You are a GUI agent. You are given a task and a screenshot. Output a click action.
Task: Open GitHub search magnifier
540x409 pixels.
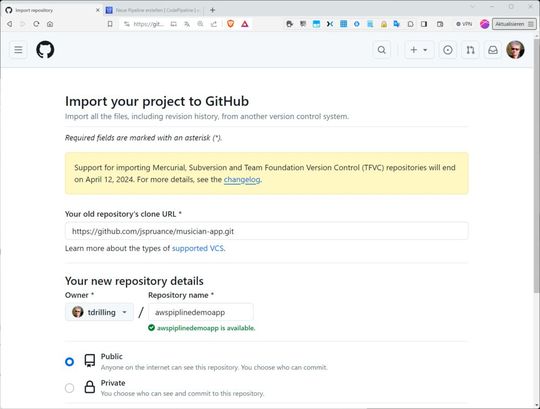(x=382, y=50)
